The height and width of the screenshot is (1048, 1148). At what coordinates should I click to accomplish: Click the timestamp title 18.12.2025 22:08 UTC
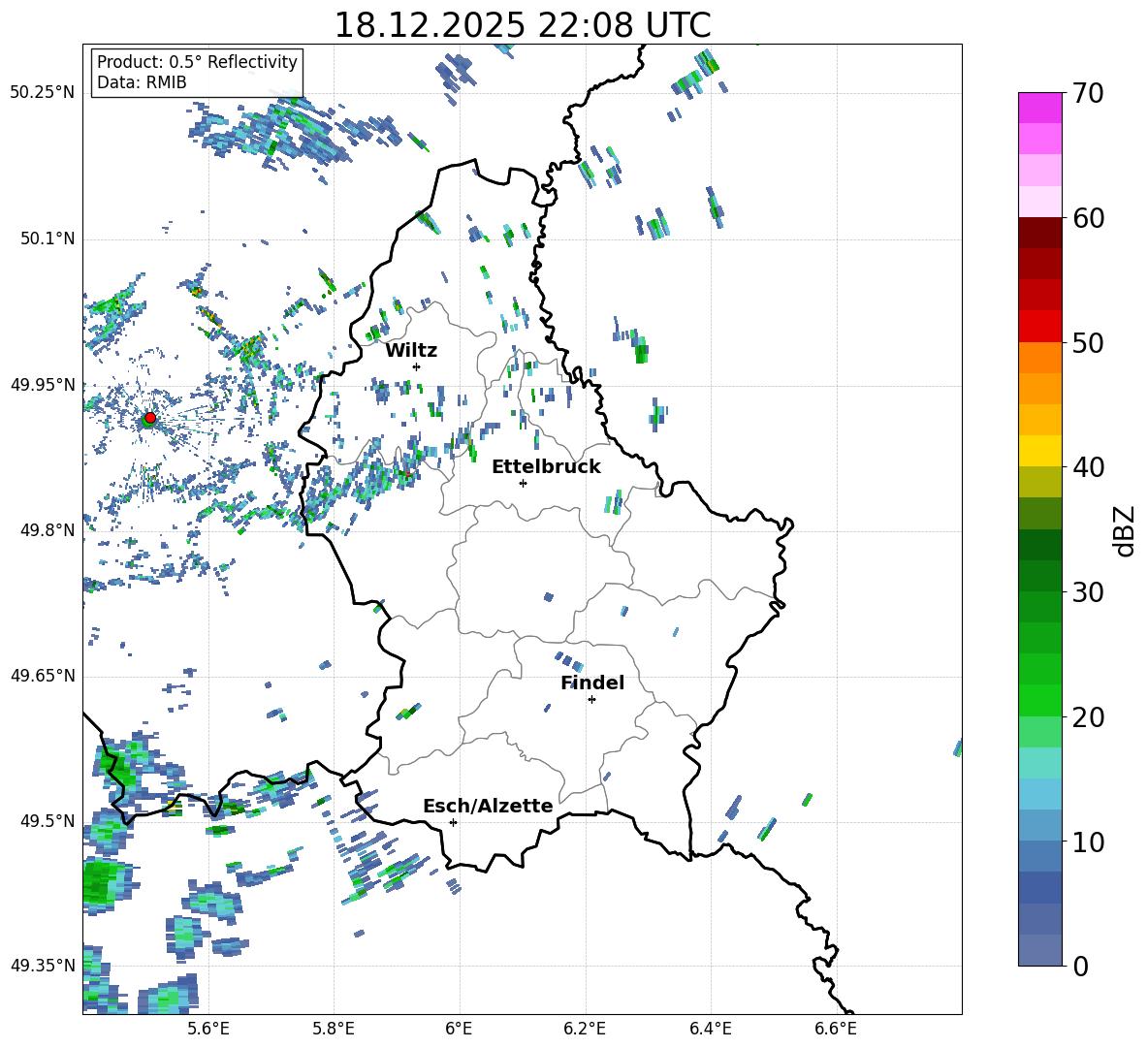coord(522,25)
